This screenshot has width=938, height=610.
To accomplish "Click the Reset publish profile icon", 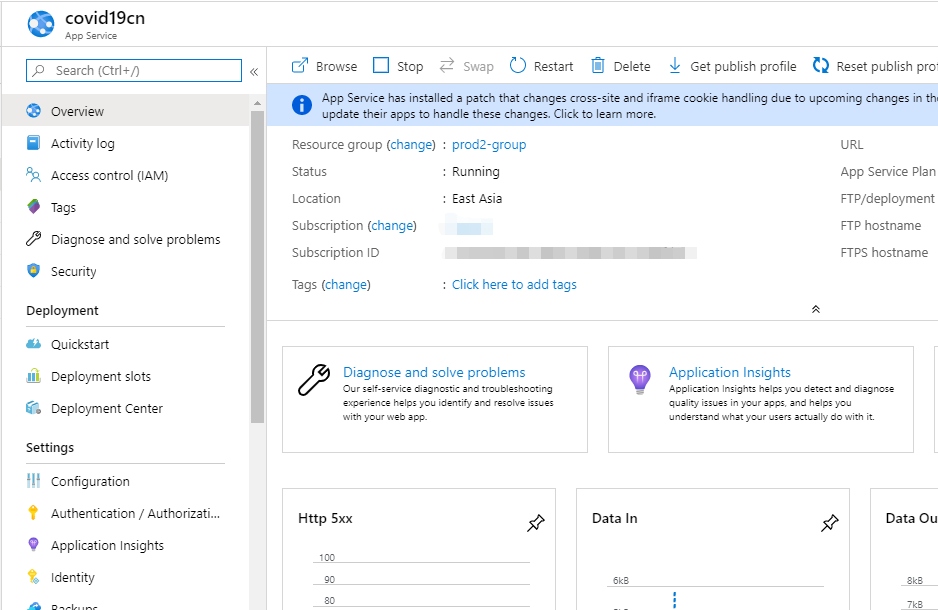I will (821, 65).
